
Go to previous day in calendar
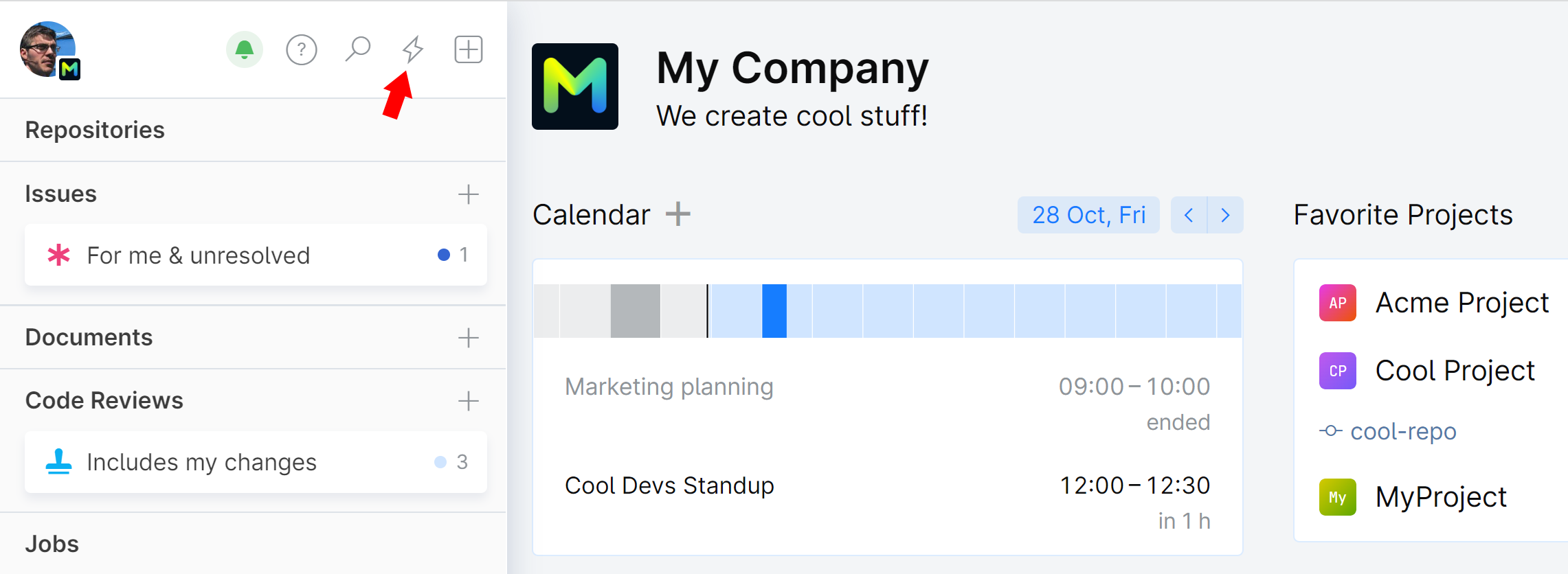point(1189,215)
